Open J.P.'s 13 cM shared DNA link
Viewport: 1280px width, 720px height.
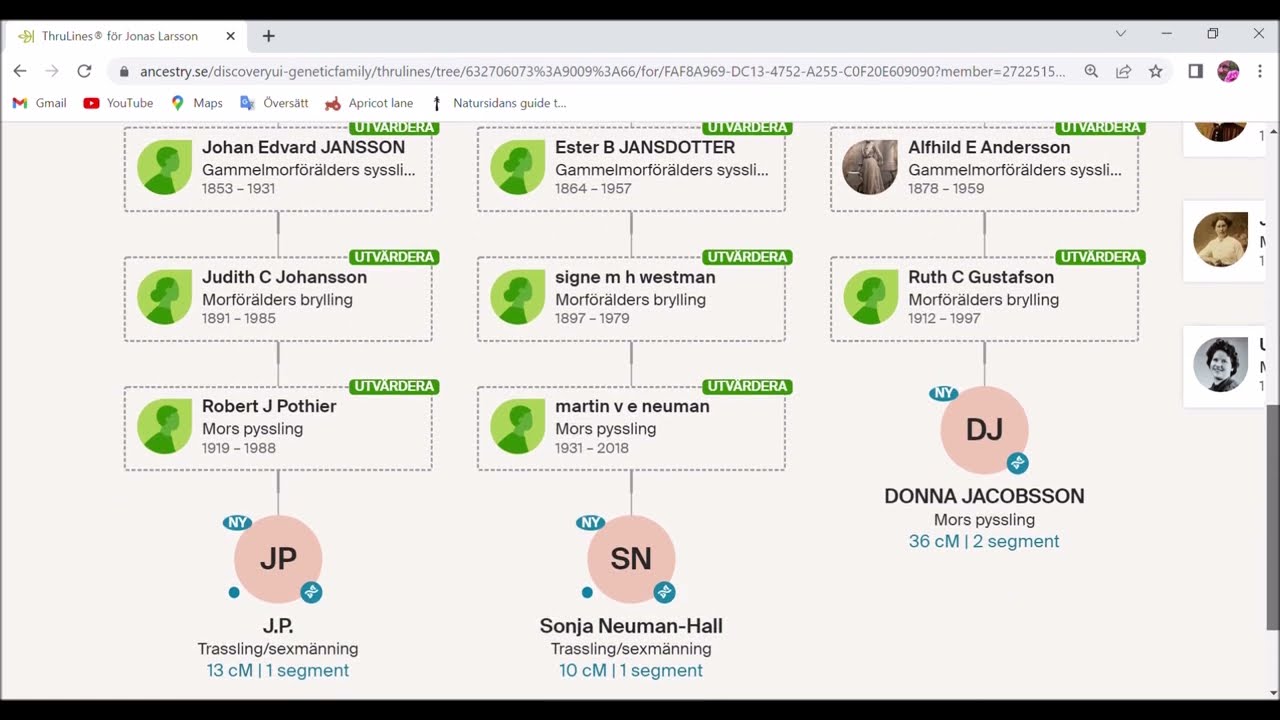click(x=278, y=671)
